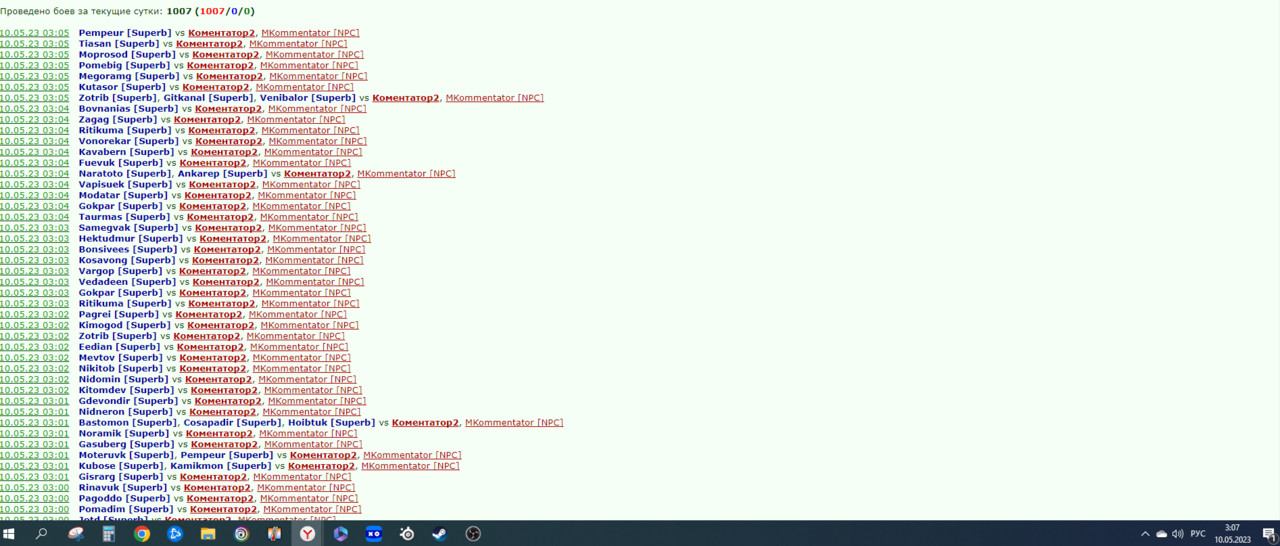Screen dimensions: 1280x546
Task: Click MKommentator [NPC] in the Naratoto, Ankarep row
Action: (406, 174)
